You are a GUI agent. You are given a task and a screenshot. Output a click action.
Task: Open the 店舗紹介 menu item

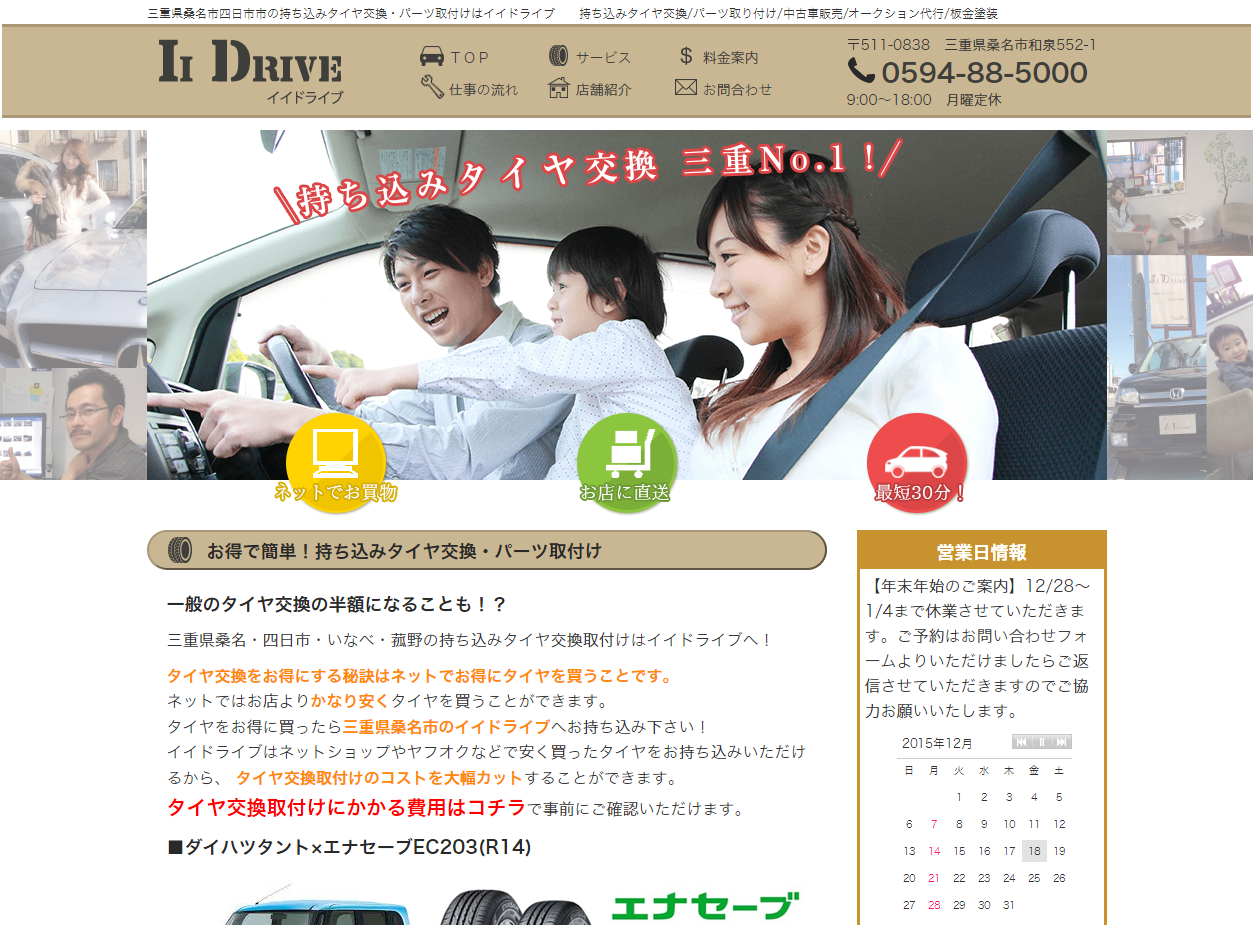(x=603, y=89)
